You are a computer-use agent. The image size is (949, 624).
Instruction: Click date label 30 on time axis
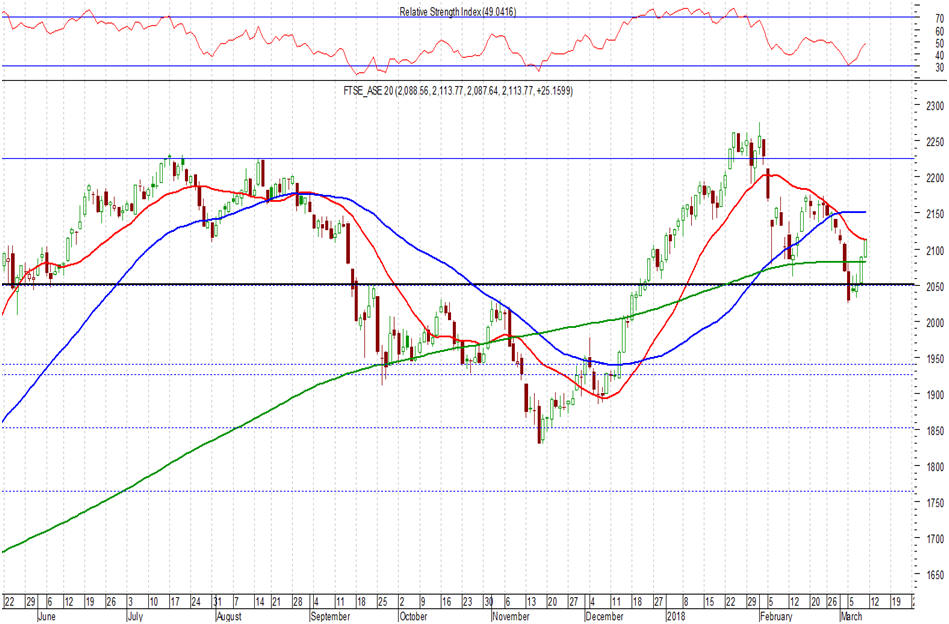[488, 602]
